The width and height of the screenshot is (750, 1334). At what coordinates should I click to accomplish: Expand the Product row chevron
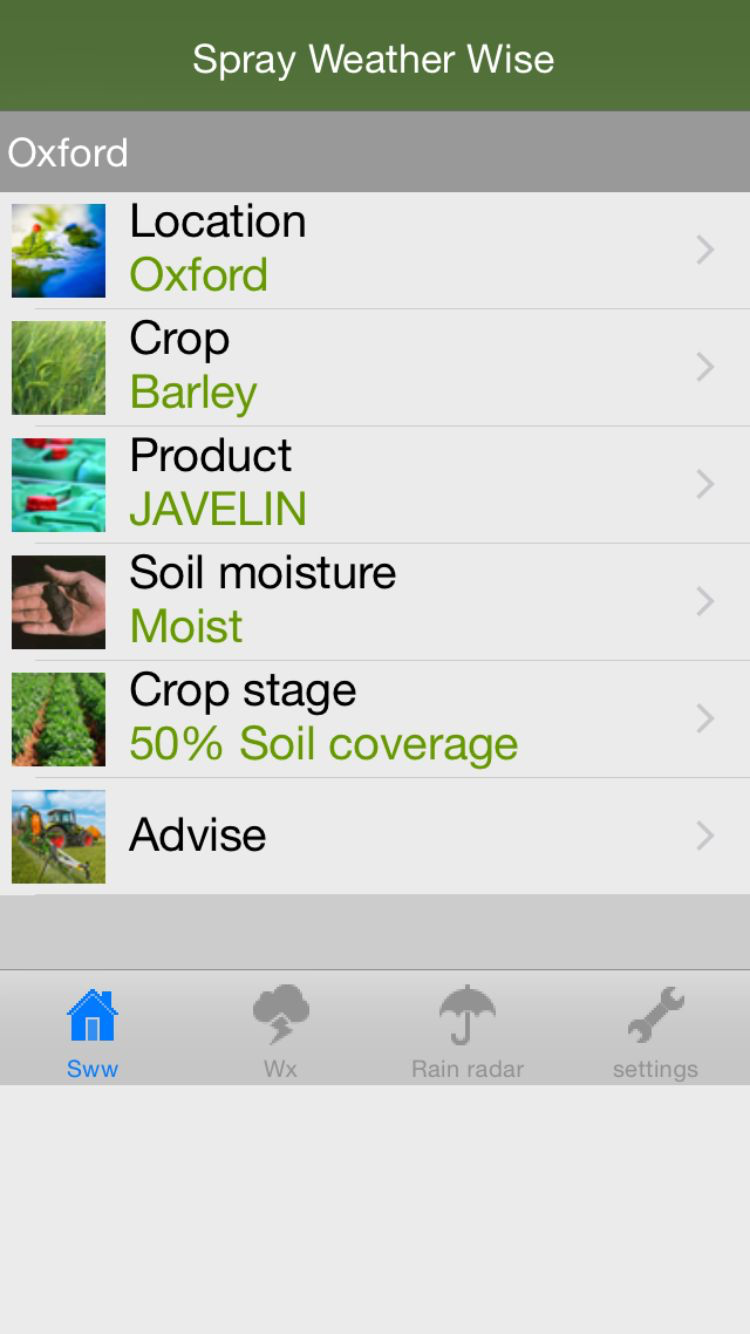click(705, 484)
